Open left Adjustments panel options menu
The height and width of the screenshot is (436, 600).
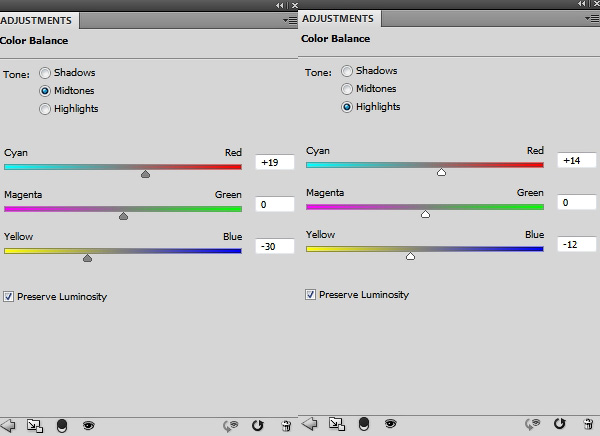[x=290, y=20]
